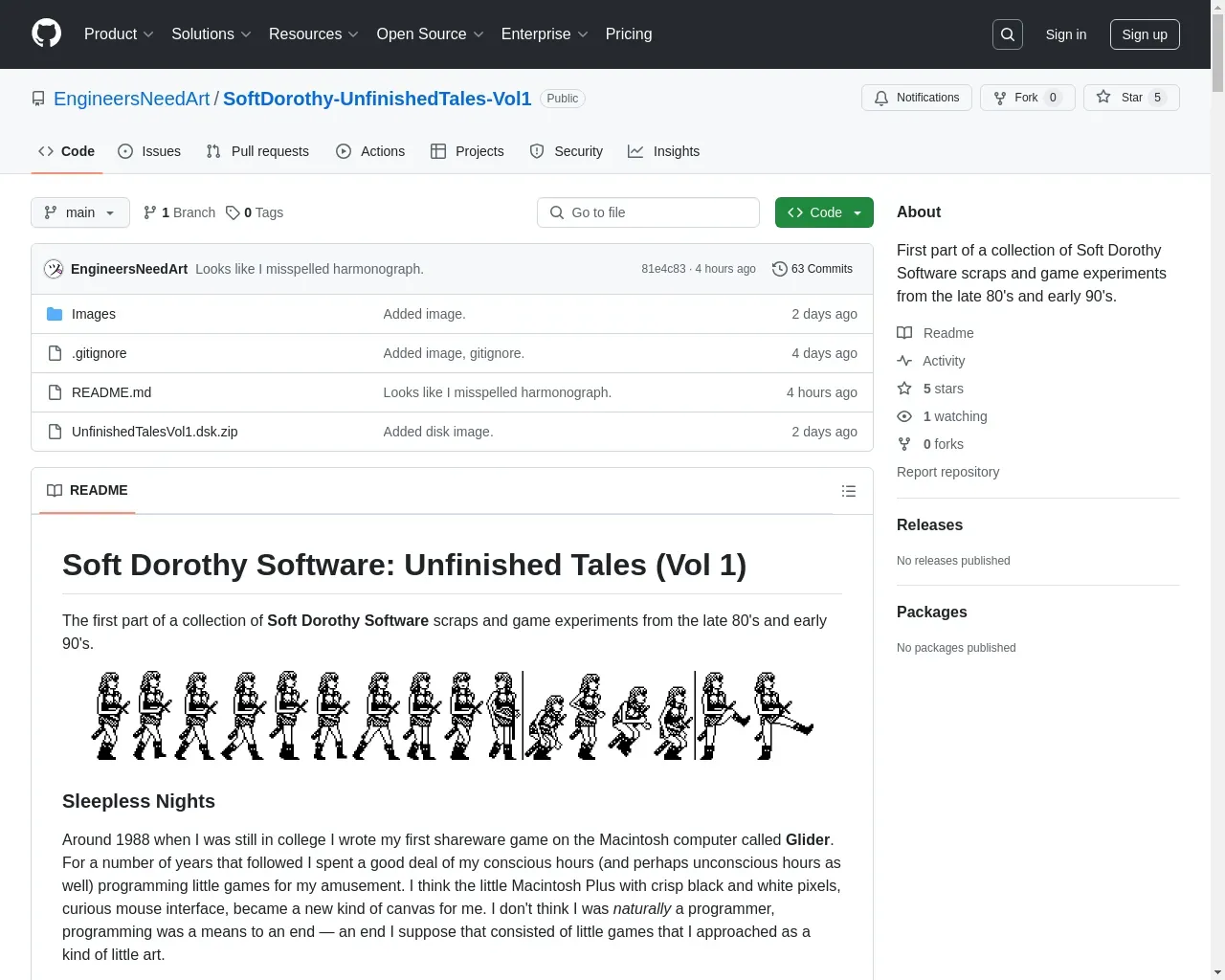This screenshot has width=1225, height=980.
Task: Expand the Open Source menu
Action: (x=431, y=34)
